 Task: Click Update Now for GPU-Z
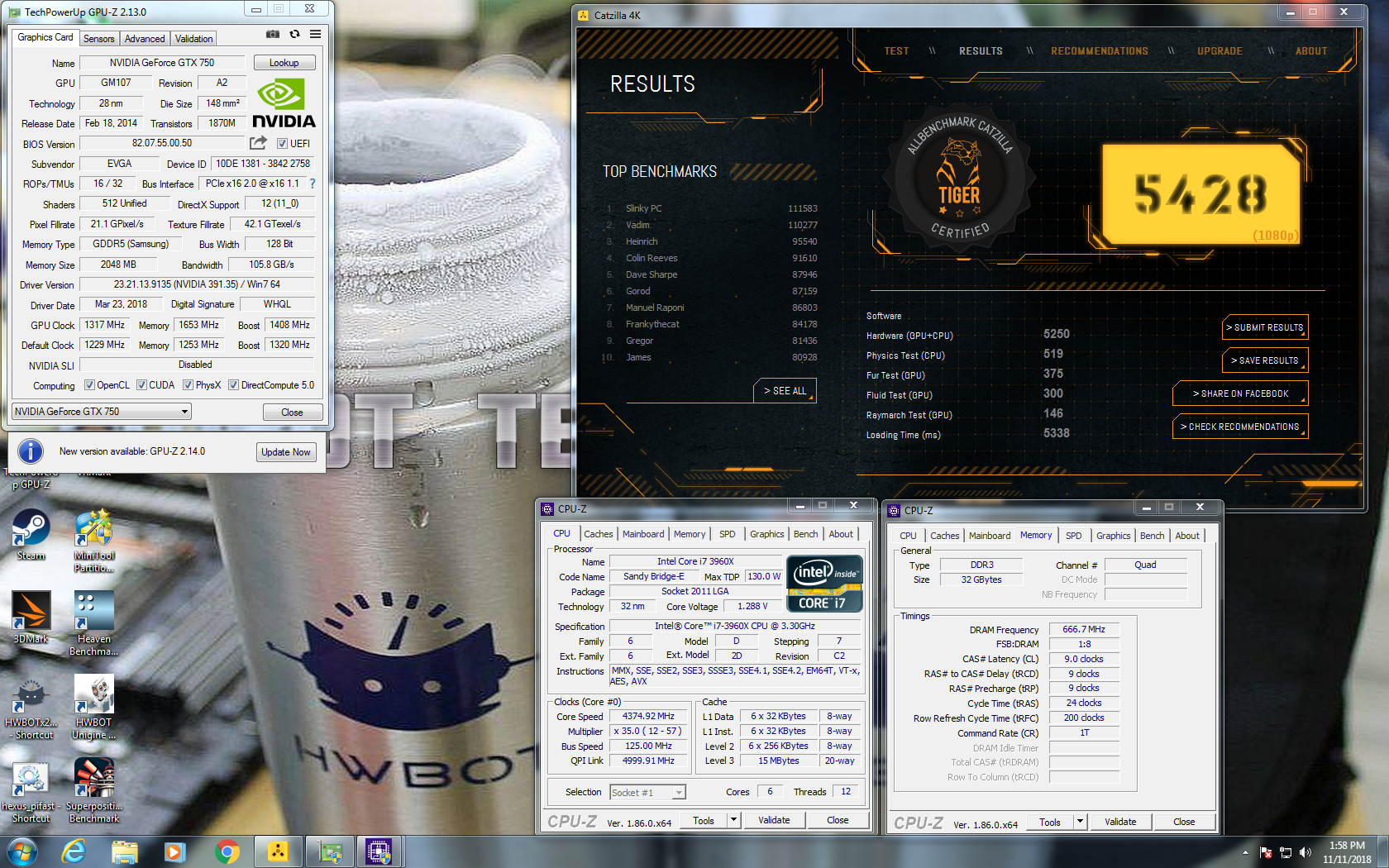pyautogui.click(x=286, y=452)
